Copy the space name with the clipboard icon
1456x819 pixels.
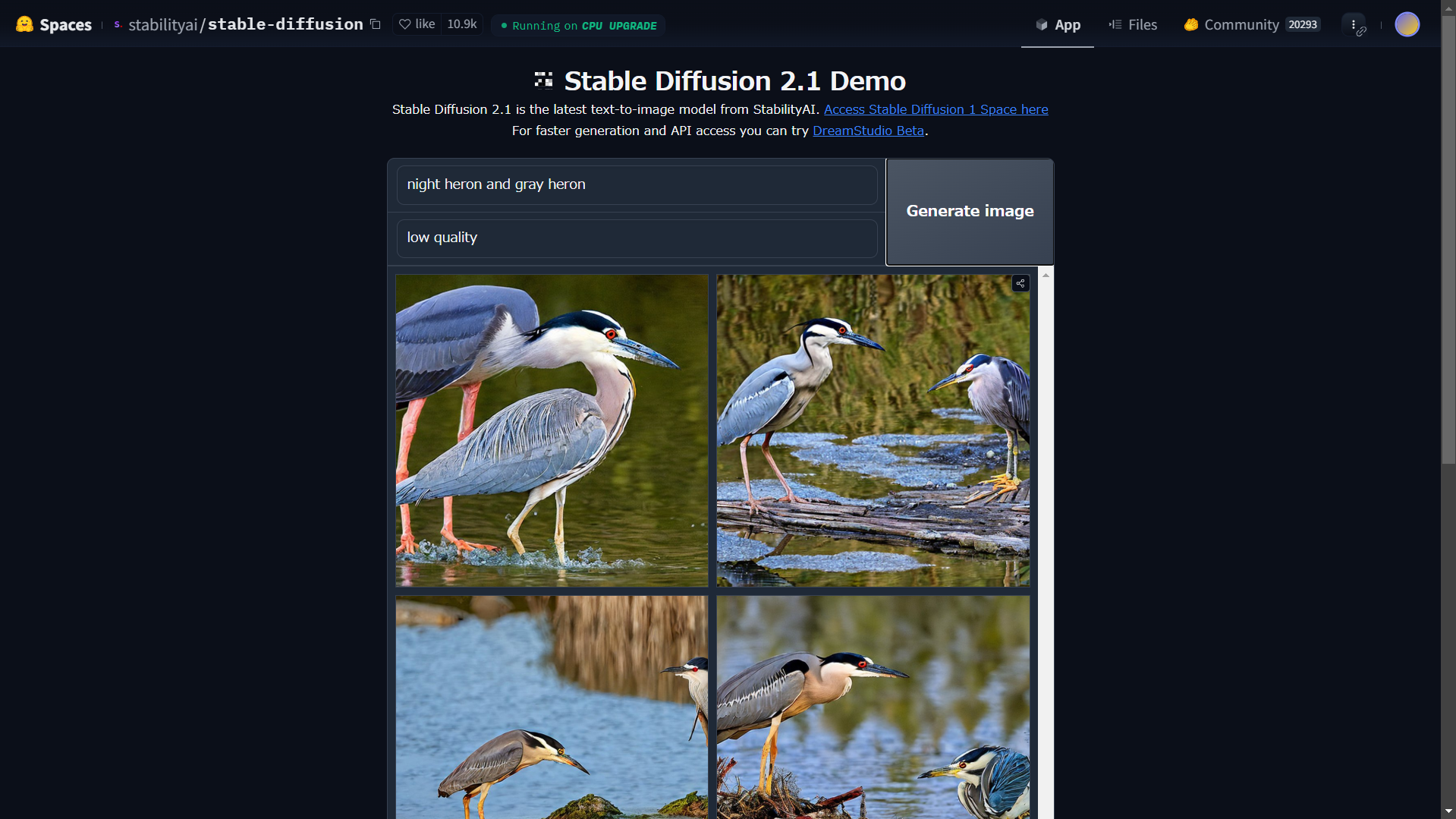point(375,24)
